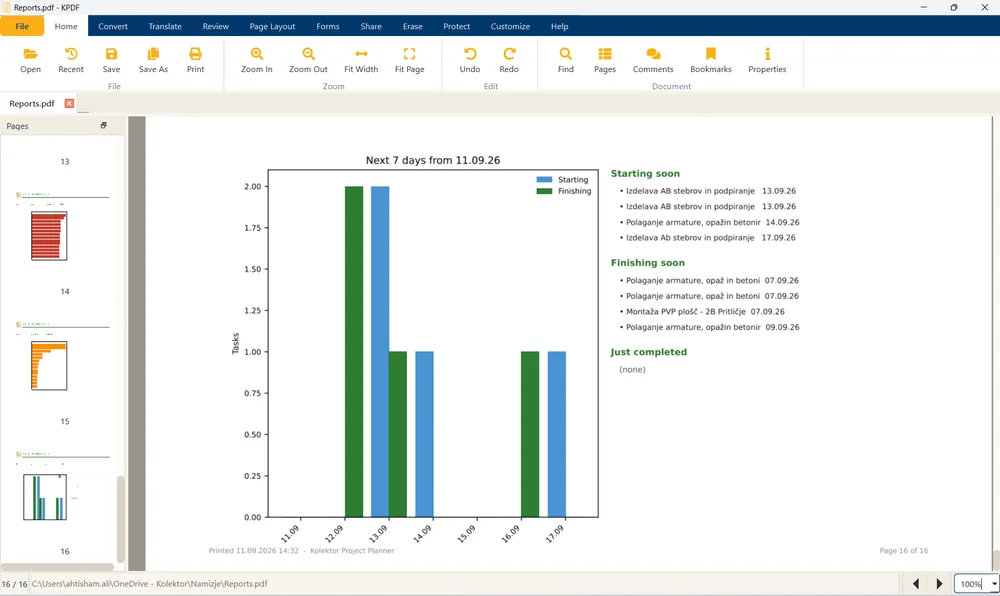Click the 100% zoom input field
This screenshot has width=1000, height=596.
(x=971, y=584)
